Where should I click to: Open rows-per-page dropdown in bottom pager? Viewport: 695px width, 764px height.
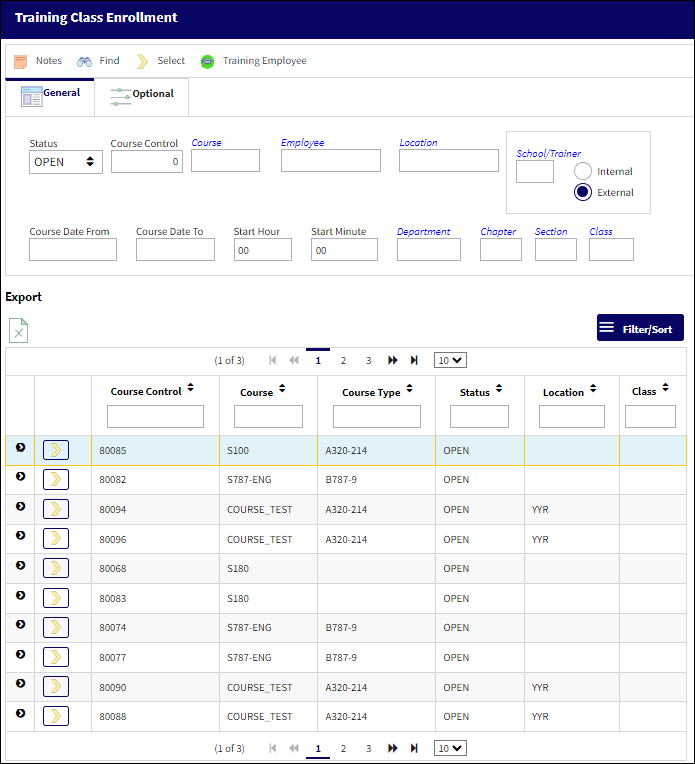[450, 748]
